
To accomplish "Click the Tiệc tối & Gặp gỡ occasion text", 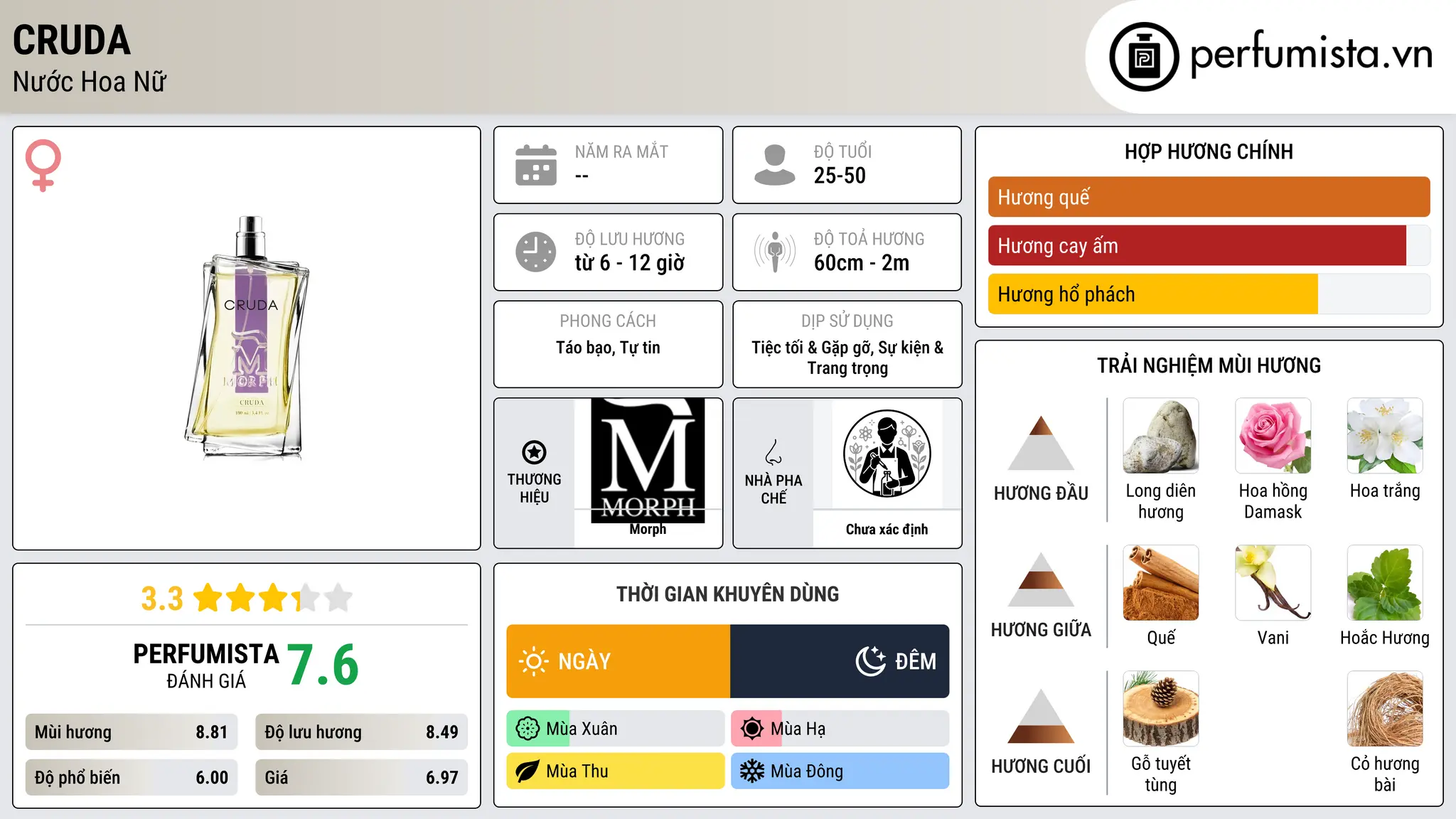I will 847,358.
